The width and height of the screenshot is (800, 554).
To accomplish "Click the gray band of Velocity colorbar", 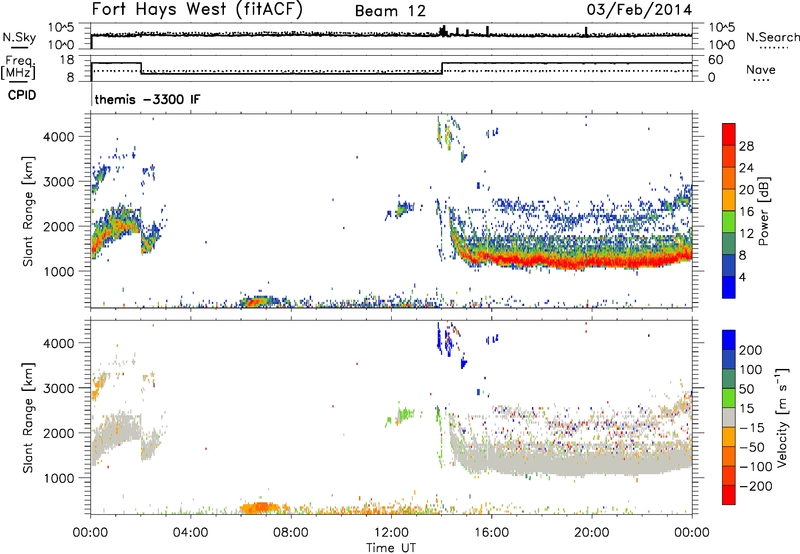I will point(729,418).
